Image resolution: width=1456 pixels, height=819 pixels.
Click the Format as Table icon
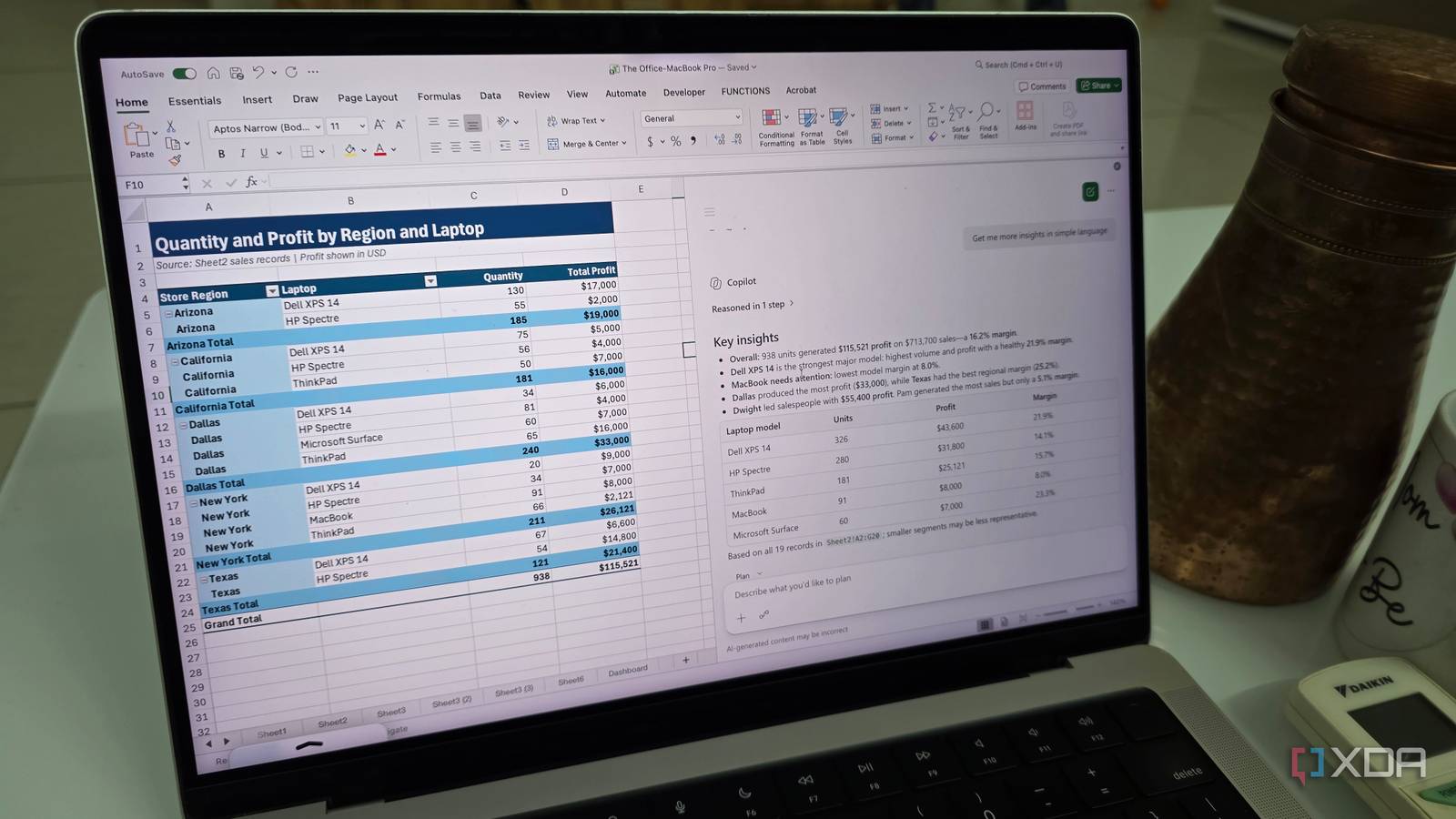[x=811, y=126]
